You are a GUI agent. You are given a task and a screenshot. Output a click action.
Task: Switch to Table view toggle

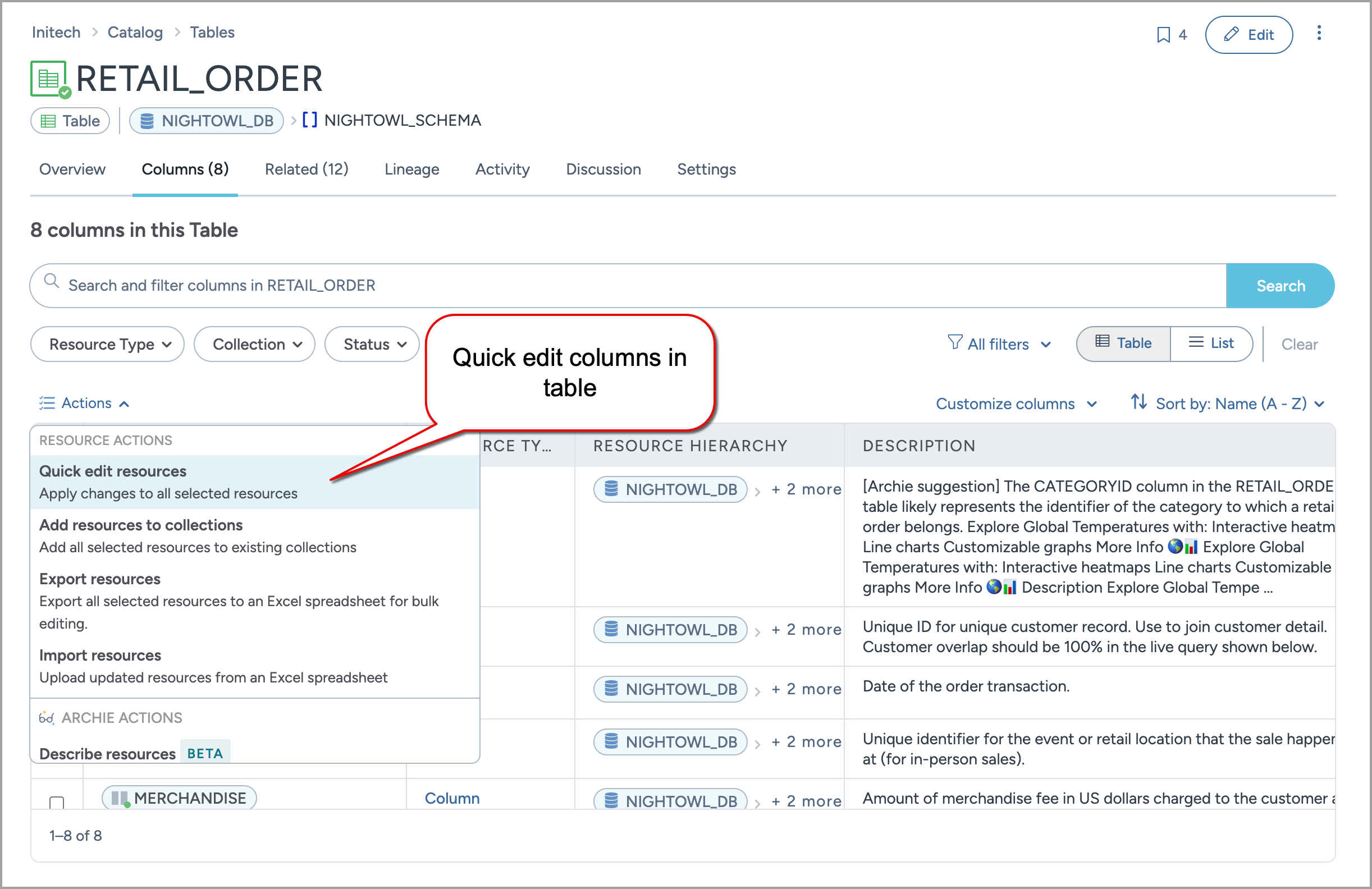click(x=1123, y=343)
